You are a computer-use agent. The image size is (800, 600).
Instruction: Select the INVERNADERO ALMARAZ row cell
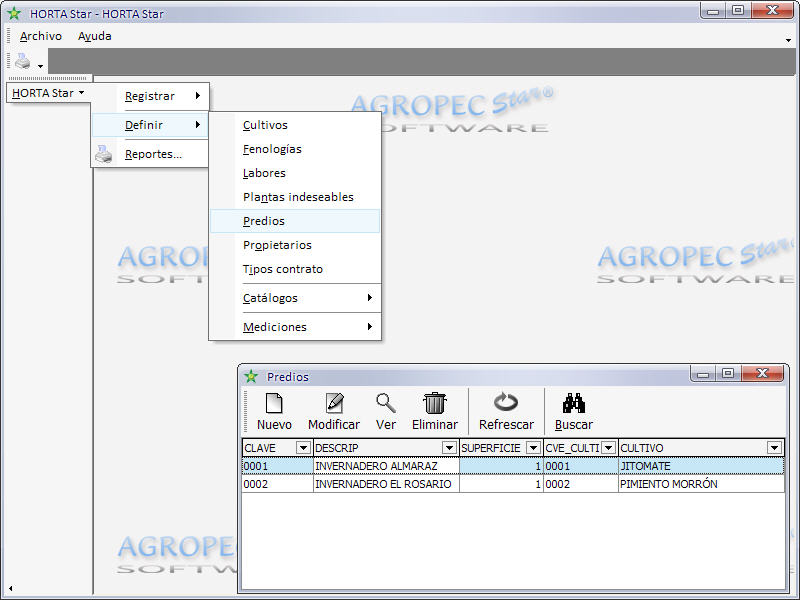(x=386, y=466)
